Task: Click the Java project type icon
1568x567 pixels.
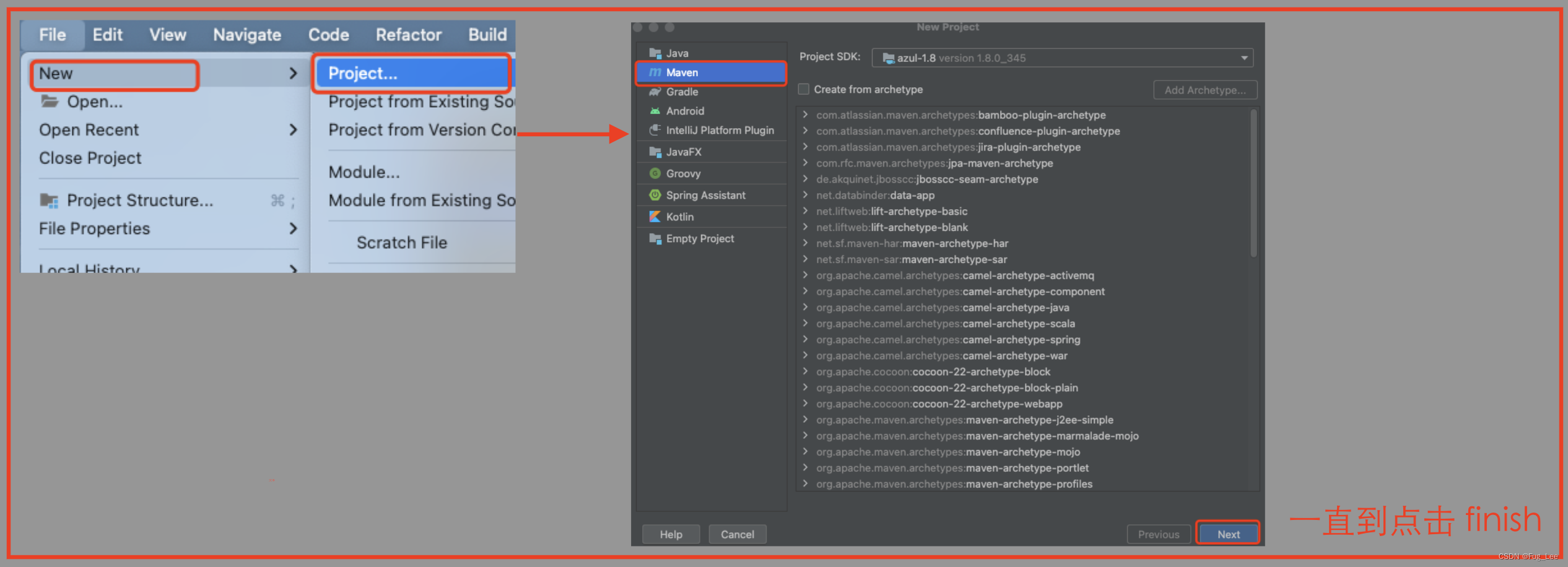Action: pos(655,53)
